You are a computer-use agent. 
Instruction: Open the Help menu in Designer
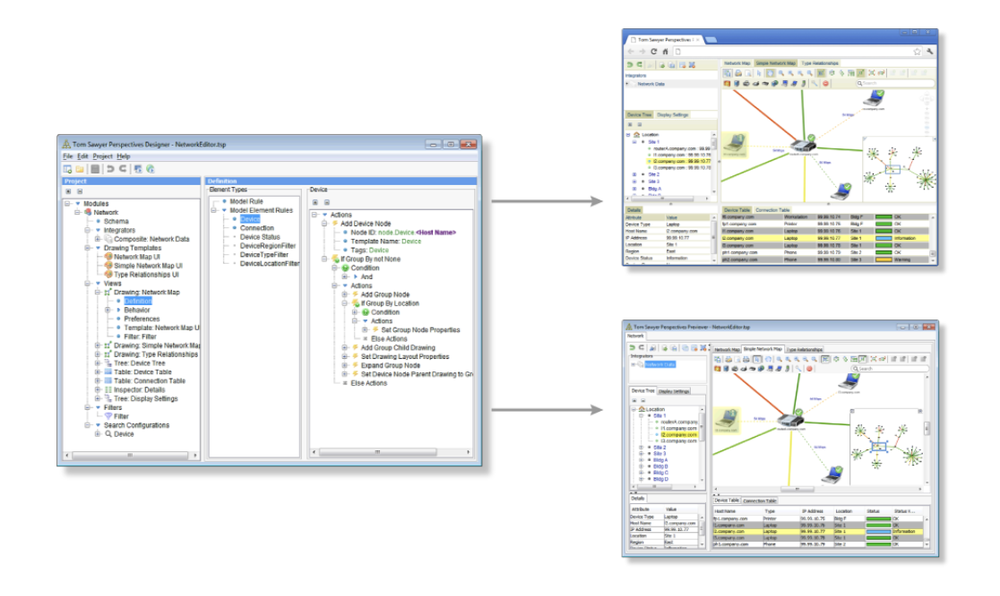[124, 156]
